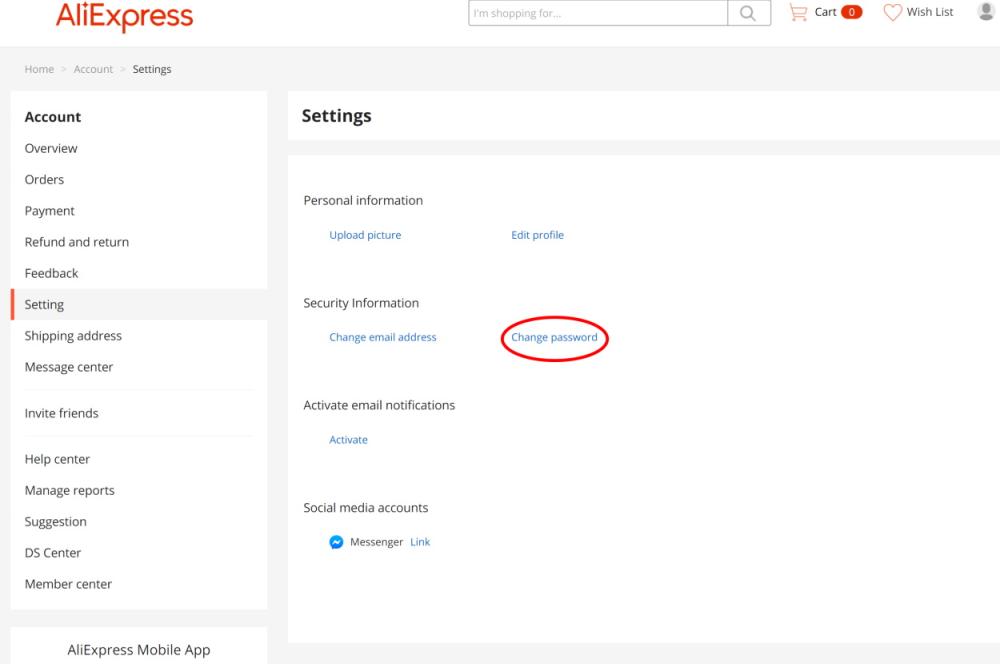Click Change password link
Viewport: 1000px width, 664px height.
click(x=554, y=337)
